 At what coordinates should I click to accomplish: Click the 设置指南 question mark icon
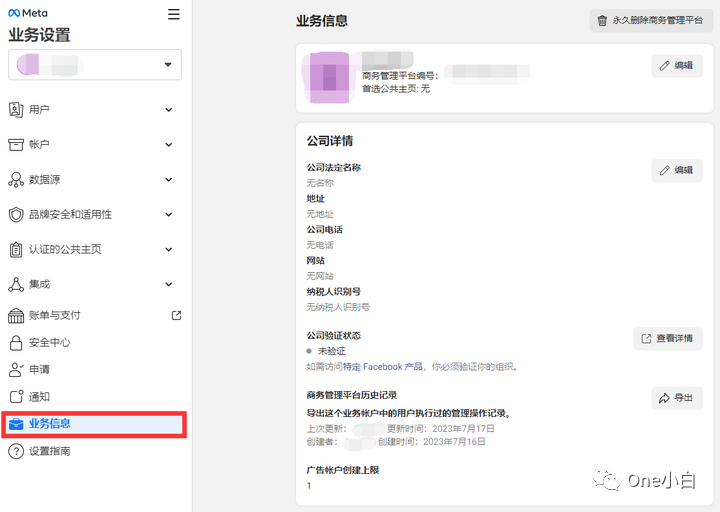pyautogui.click(x=16, y=451)
